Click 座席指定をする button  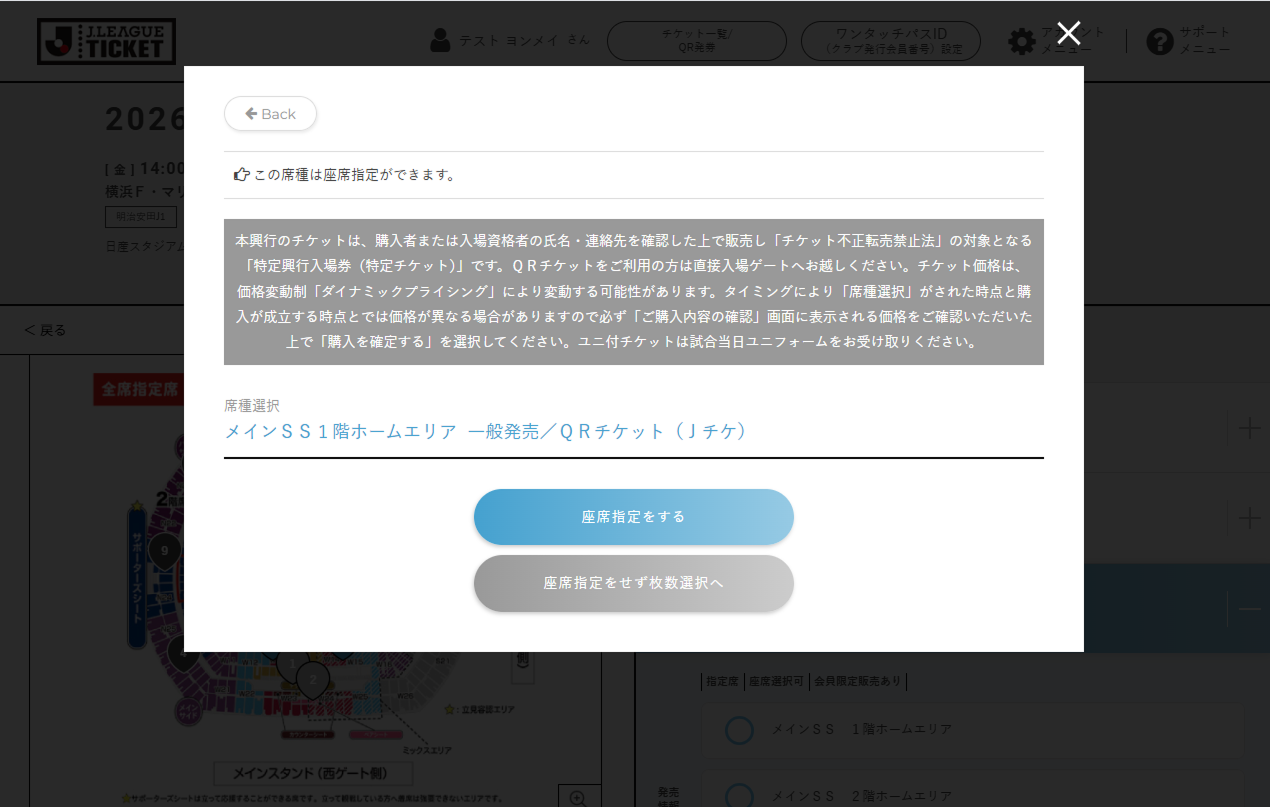point(633,517)
